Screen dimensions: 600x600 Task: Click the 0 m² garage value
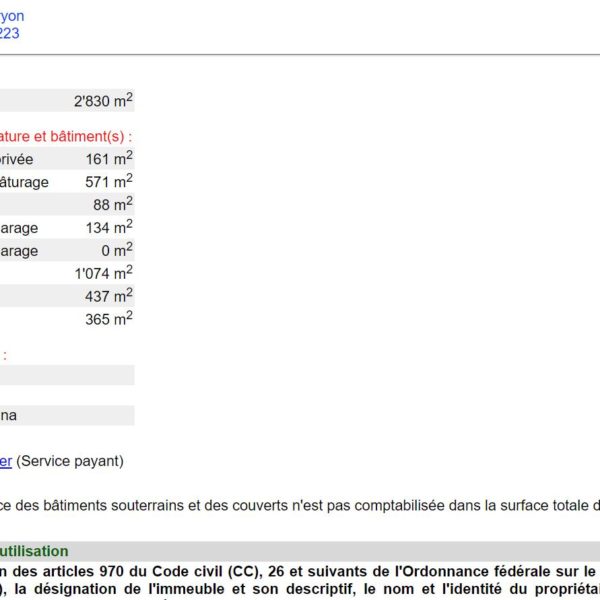tap(117, 250)
